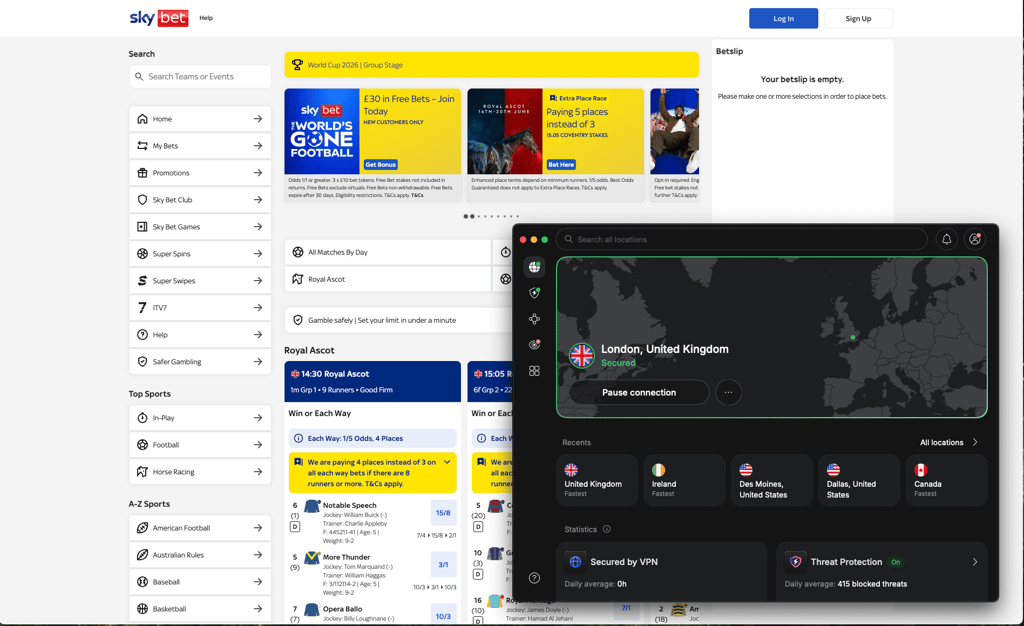Open the Help item in Sky Bet sidebar
This screenshot has height=626, width=1024.
pos(200,334)
